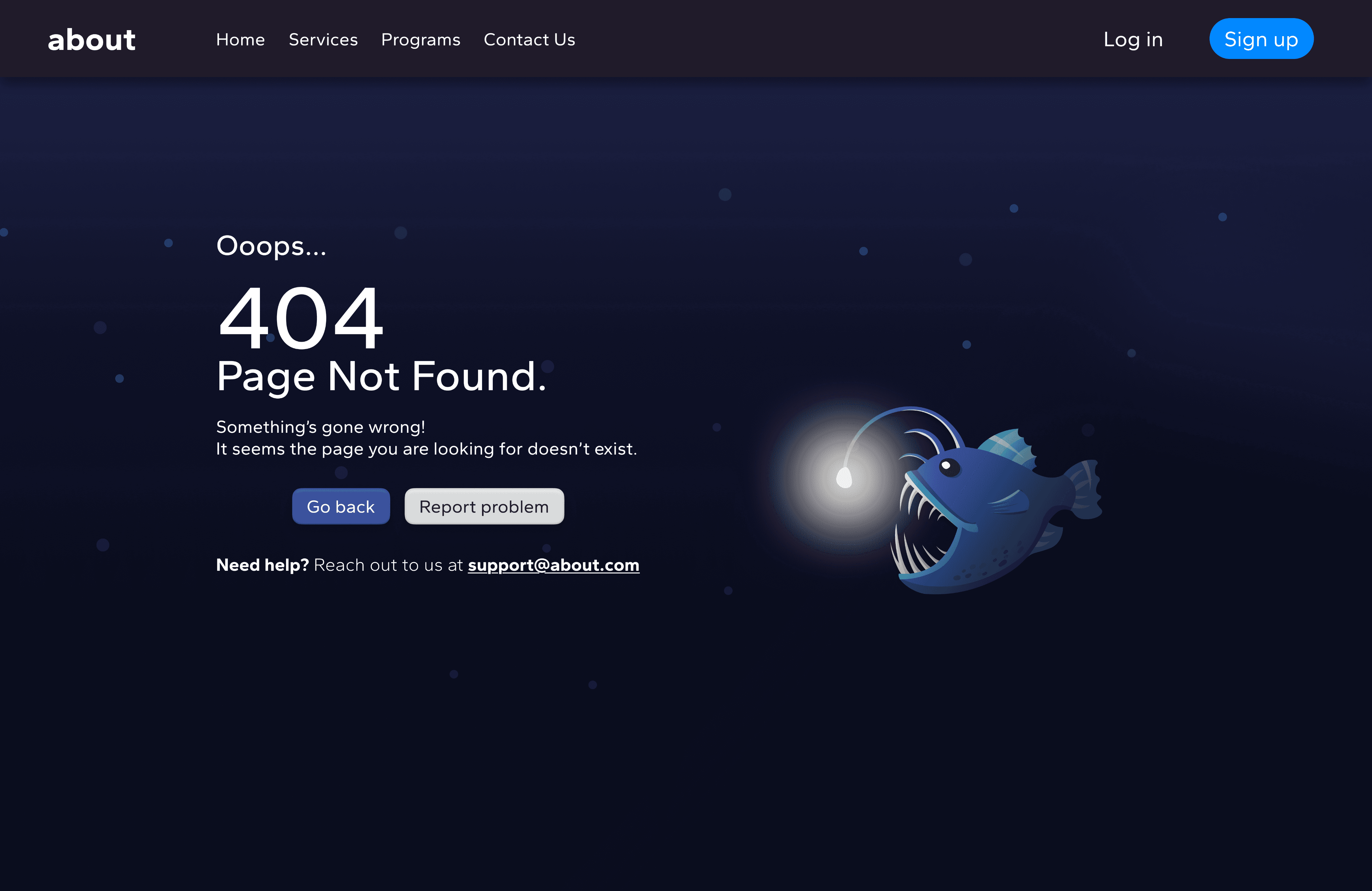
Task: Click the large 404 heading
Action: [300, 318]
